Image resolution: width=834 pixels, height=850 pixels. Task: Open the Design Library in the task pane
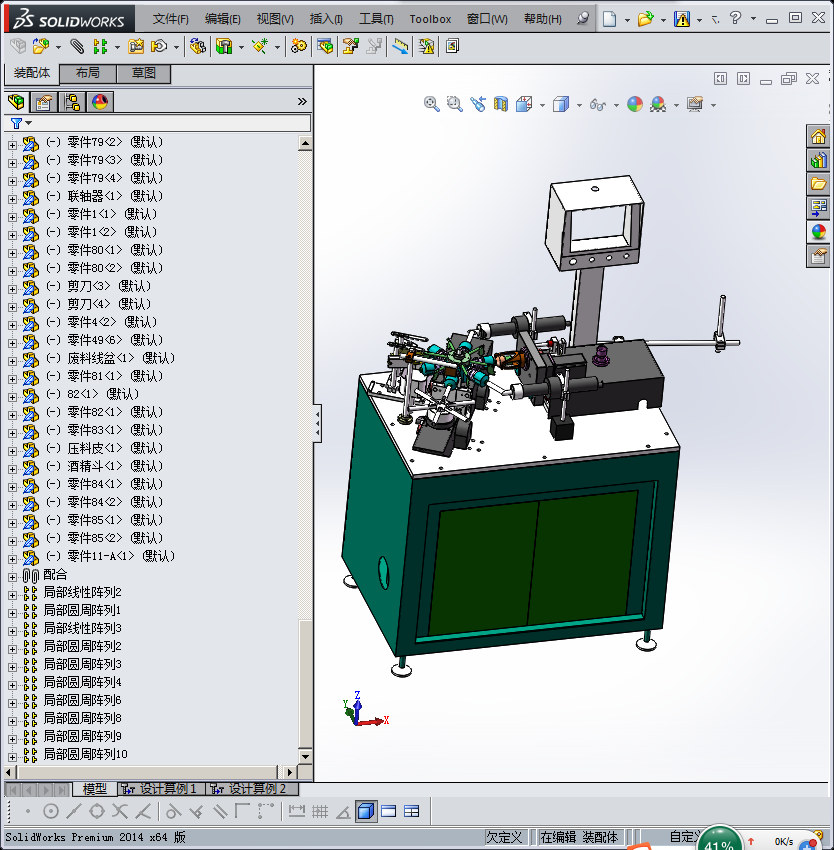pyautogui.click(x=818, y=160)
